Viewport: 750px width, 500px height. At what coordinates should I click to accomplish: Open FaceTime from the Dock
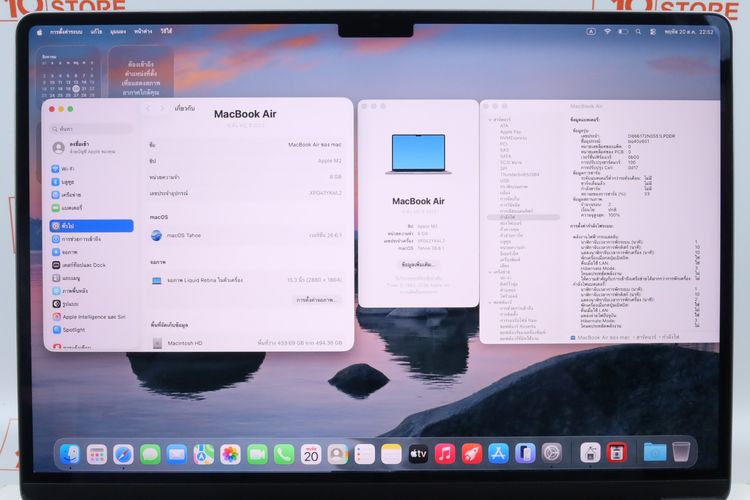(x=257, y=454)
